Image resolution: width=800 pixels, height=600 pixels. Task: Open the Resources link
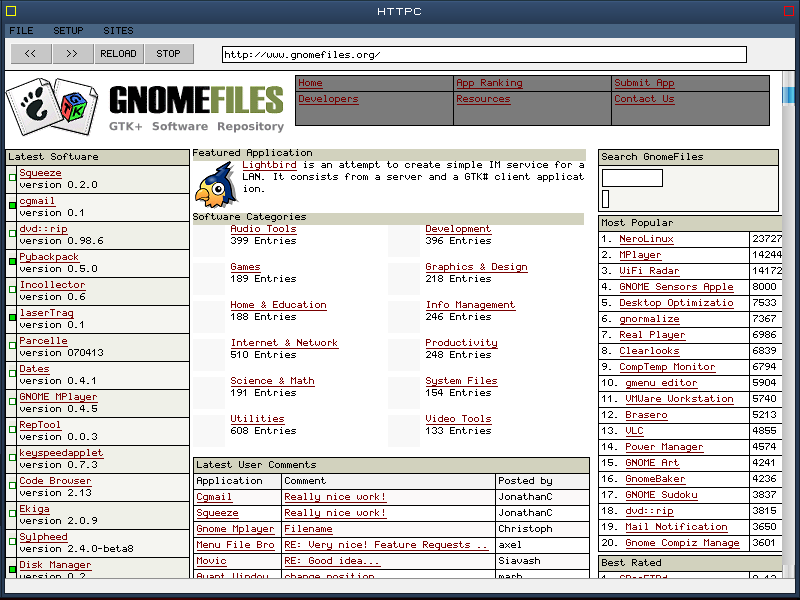coord(483,99)
